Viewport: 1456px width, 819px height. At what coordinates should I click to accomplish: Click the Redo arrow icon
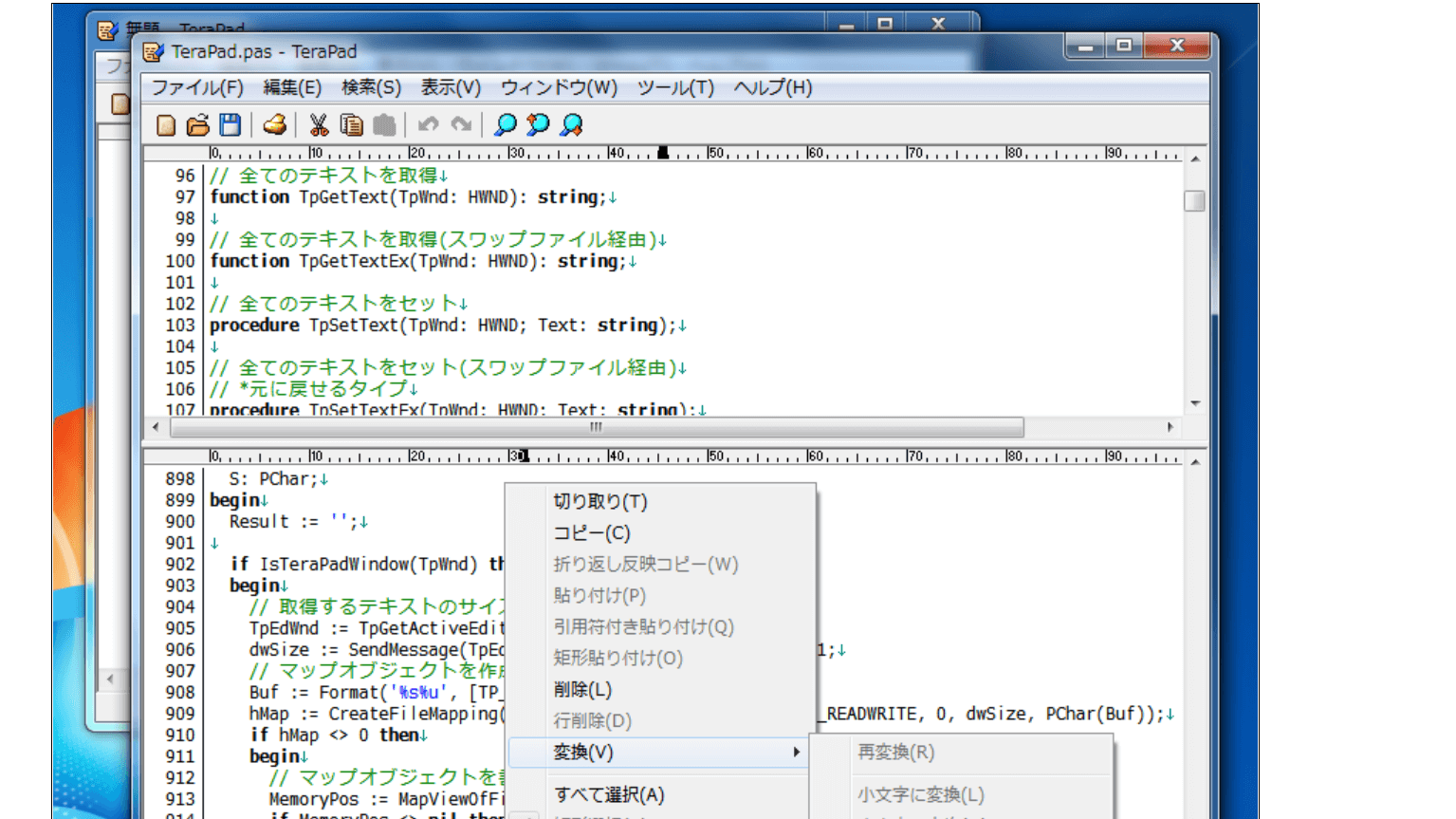click(x=461, y=125)
